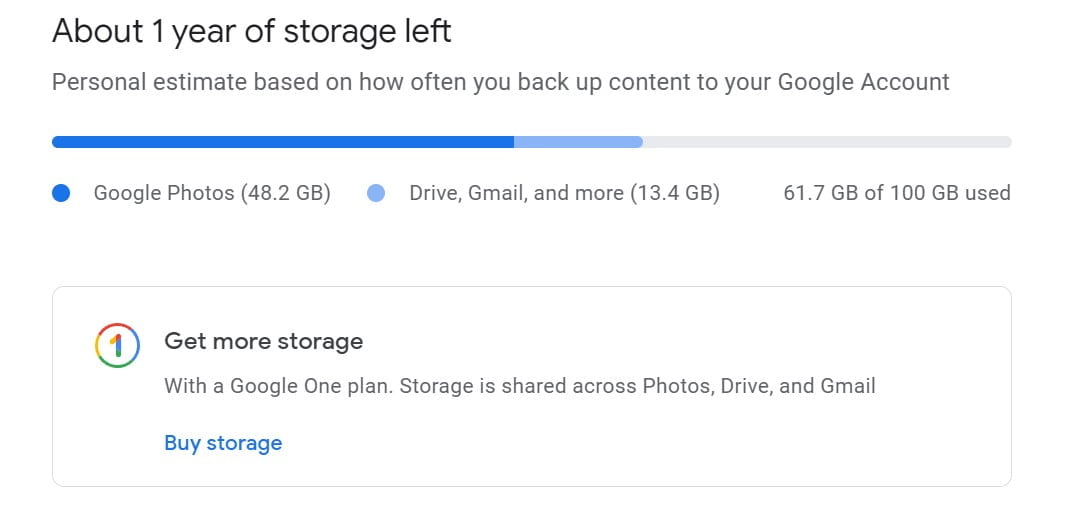
Task: Click the Drive, Gmail, and more label
Action: click(x=564, y=193)
